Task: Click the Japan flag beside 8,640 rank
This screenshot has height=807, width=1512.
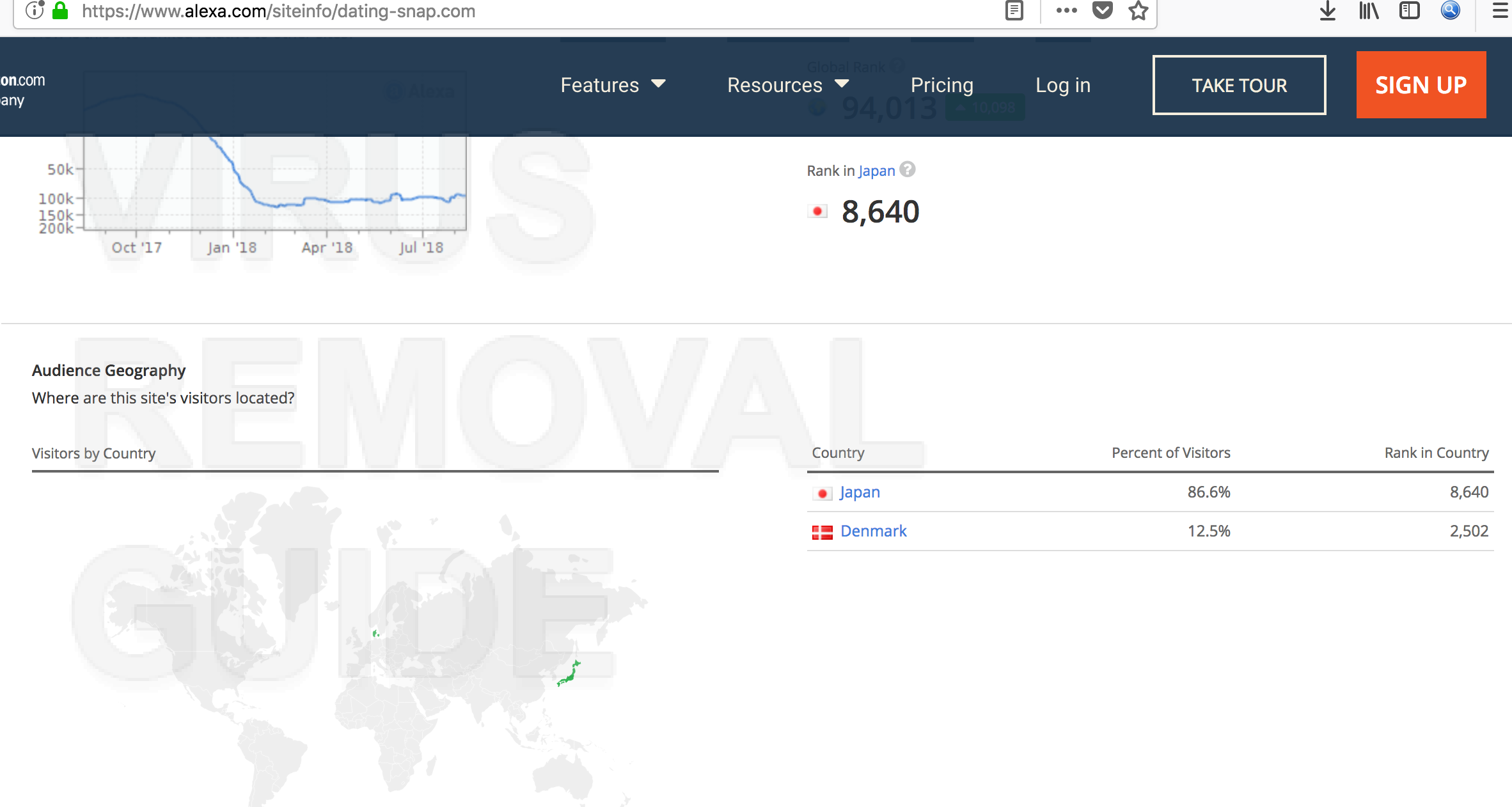Action: coord(817,211)
